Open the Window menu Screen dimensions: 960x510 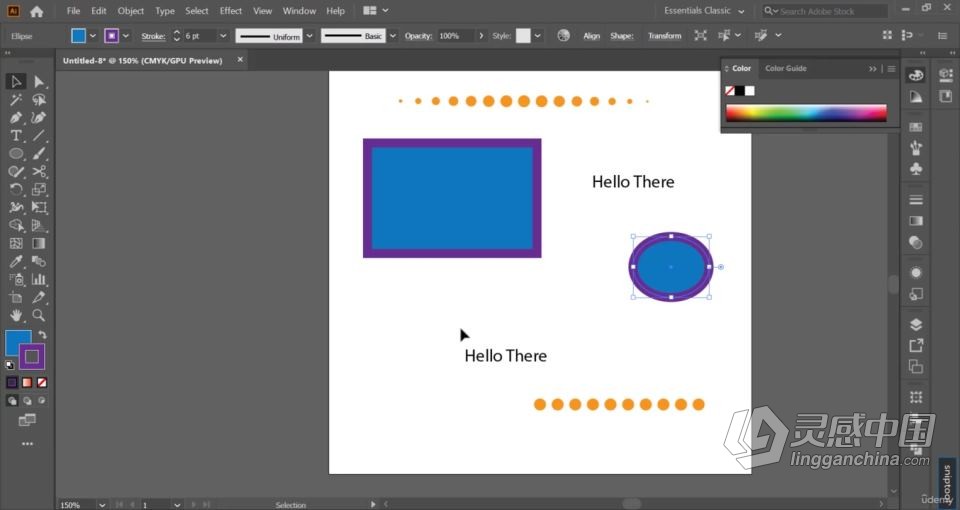pyautogui.click(x=299, y=11)
